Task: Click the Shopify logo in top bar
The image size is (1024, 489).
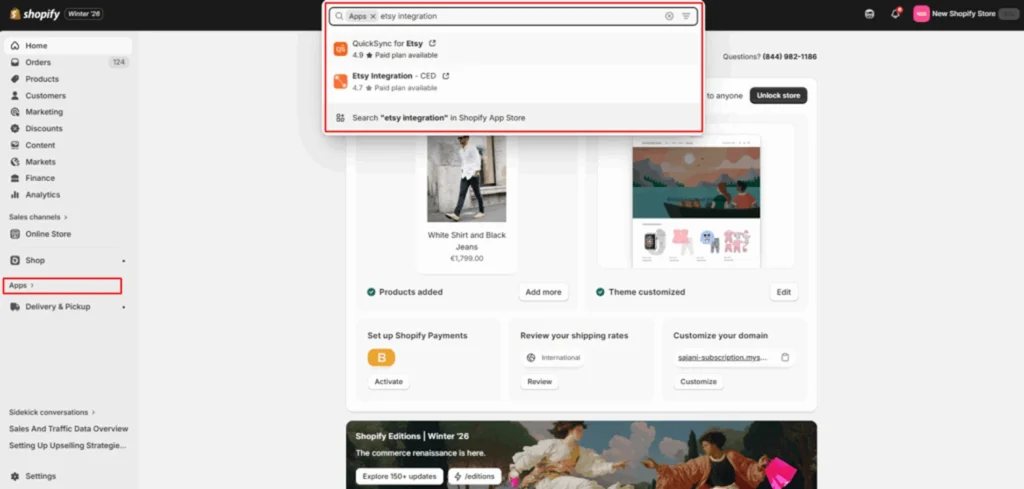Action: pyautogui.click(x=35, y=14)
